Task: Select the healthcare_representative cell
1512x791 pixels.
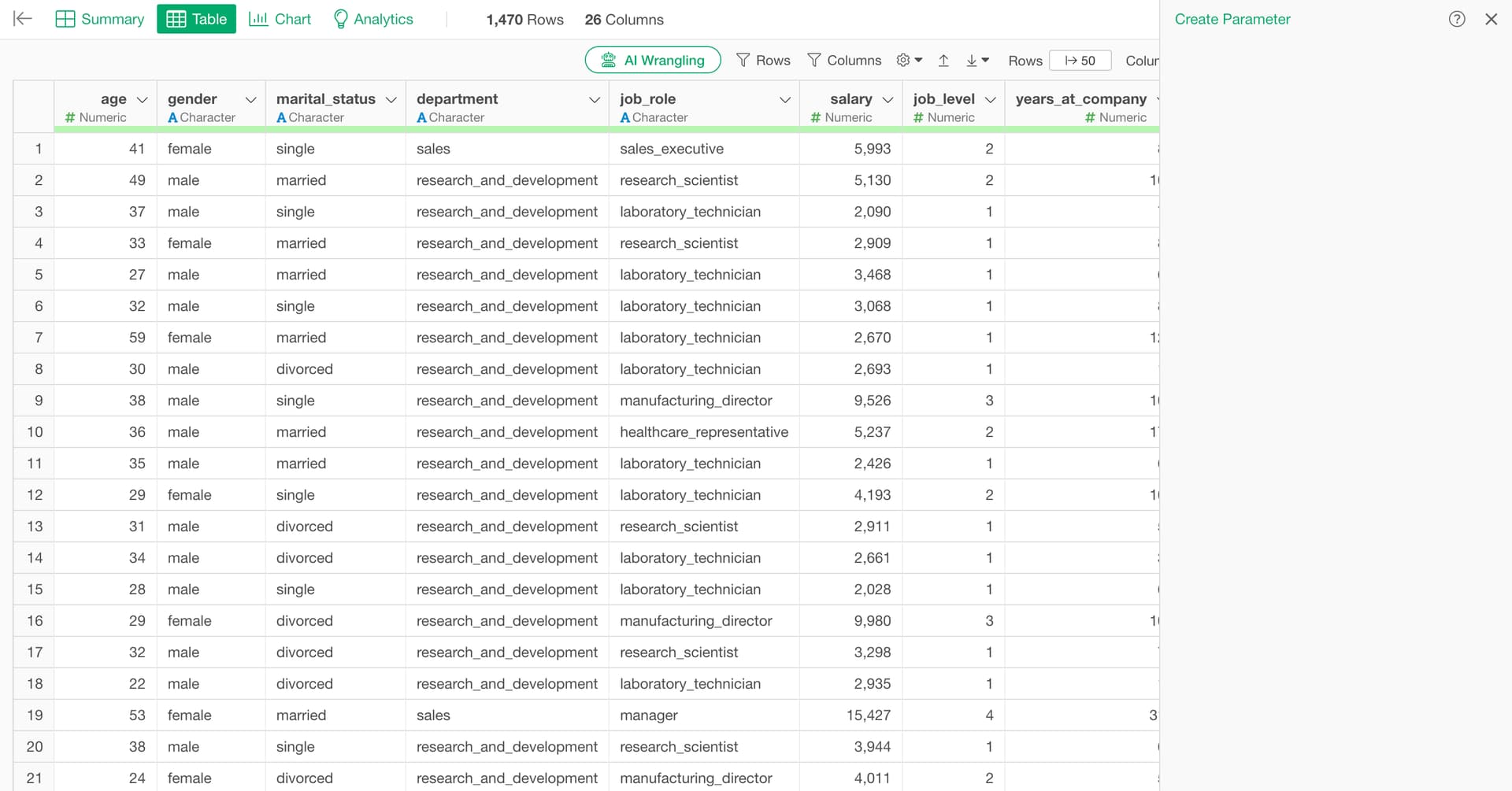Action: 704,432
